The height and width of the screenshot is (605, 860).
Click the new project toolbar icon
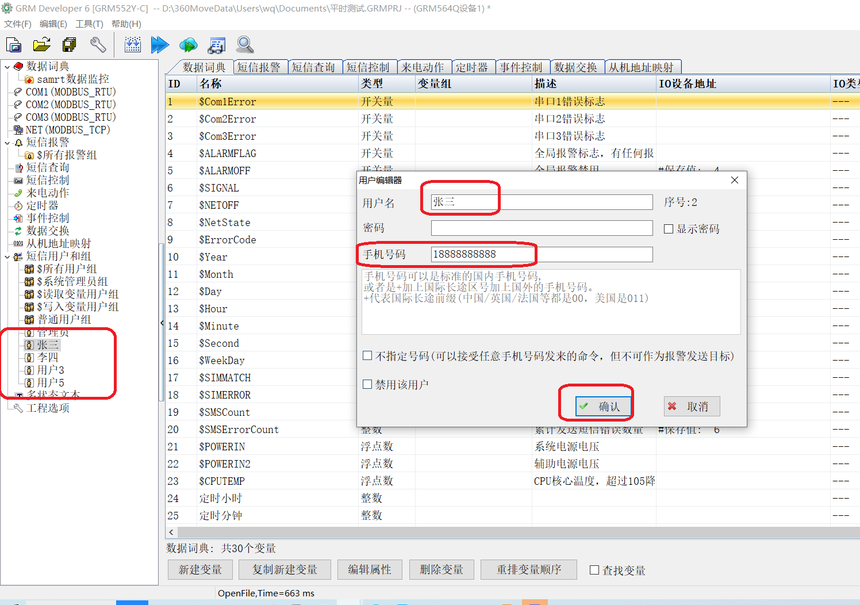point(14,45)
